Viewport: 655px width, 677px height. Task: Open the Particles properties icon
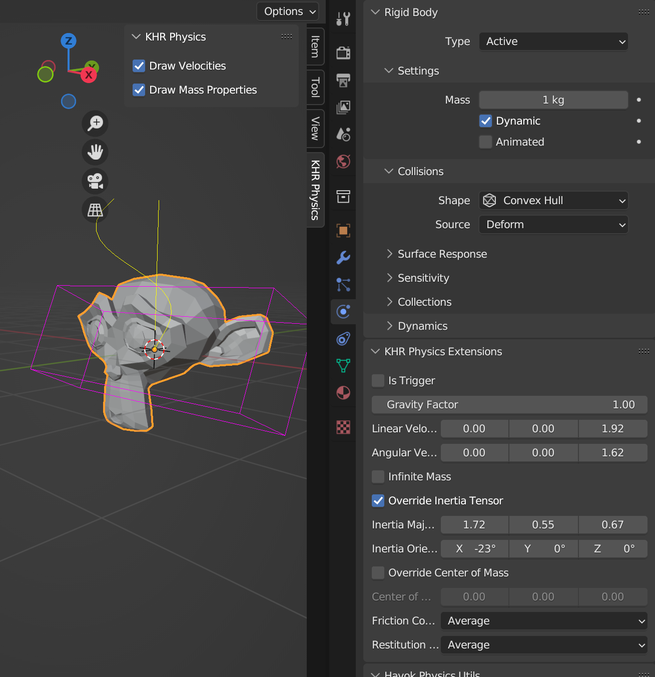343,285
